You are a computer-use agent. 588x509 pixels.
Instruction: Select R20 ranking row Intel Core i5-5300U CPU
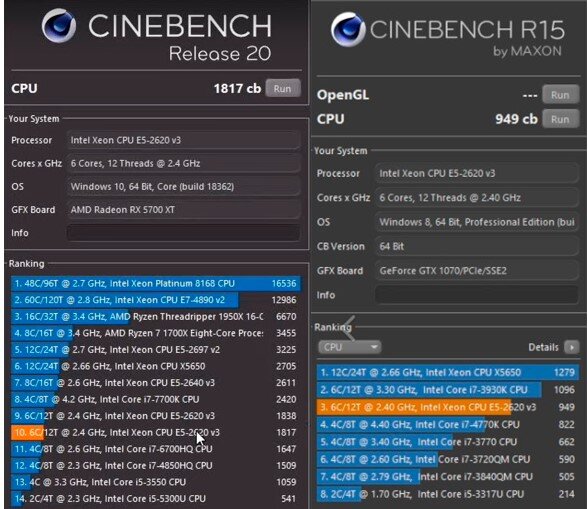[x=156, y=498]
